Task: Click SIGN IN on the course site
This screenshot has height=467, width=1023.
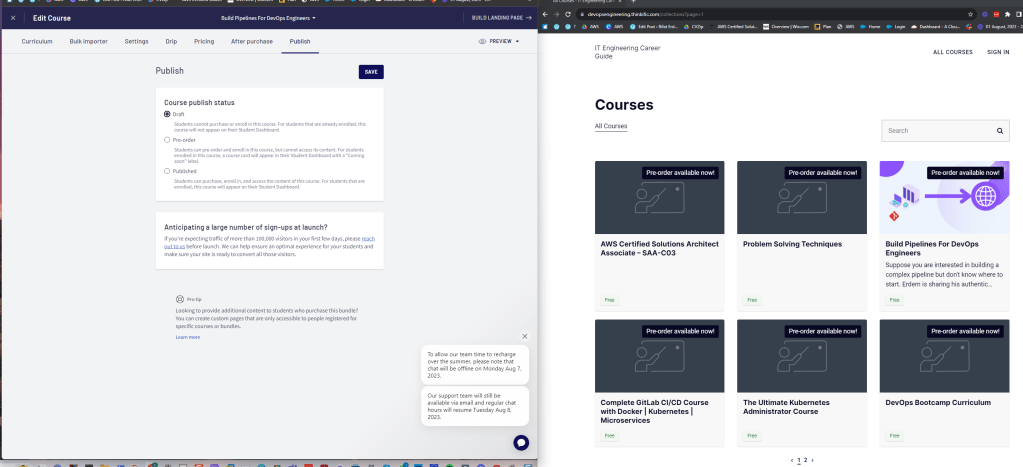Action: 998,52
